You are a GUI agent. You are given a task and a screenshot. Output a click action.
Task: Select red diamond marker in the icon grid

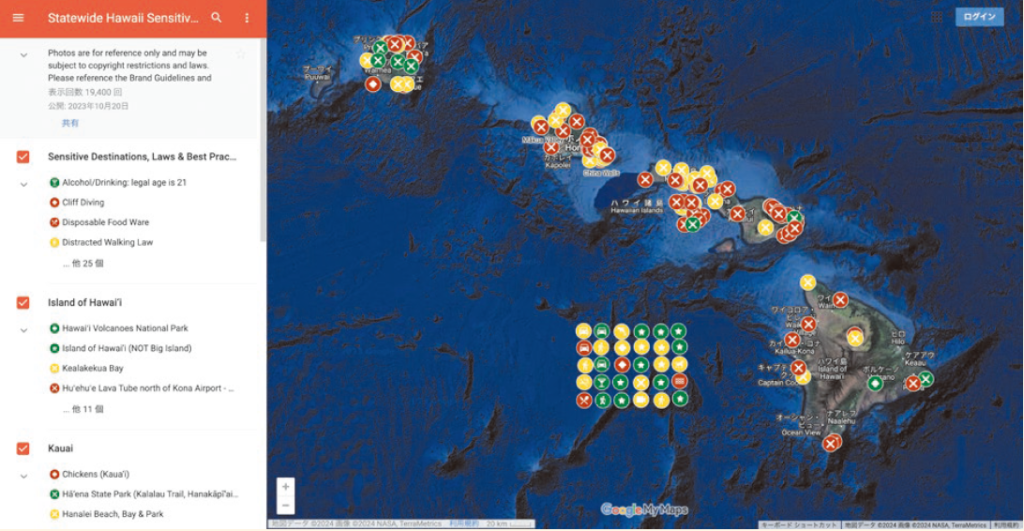(x=622, y=364)
